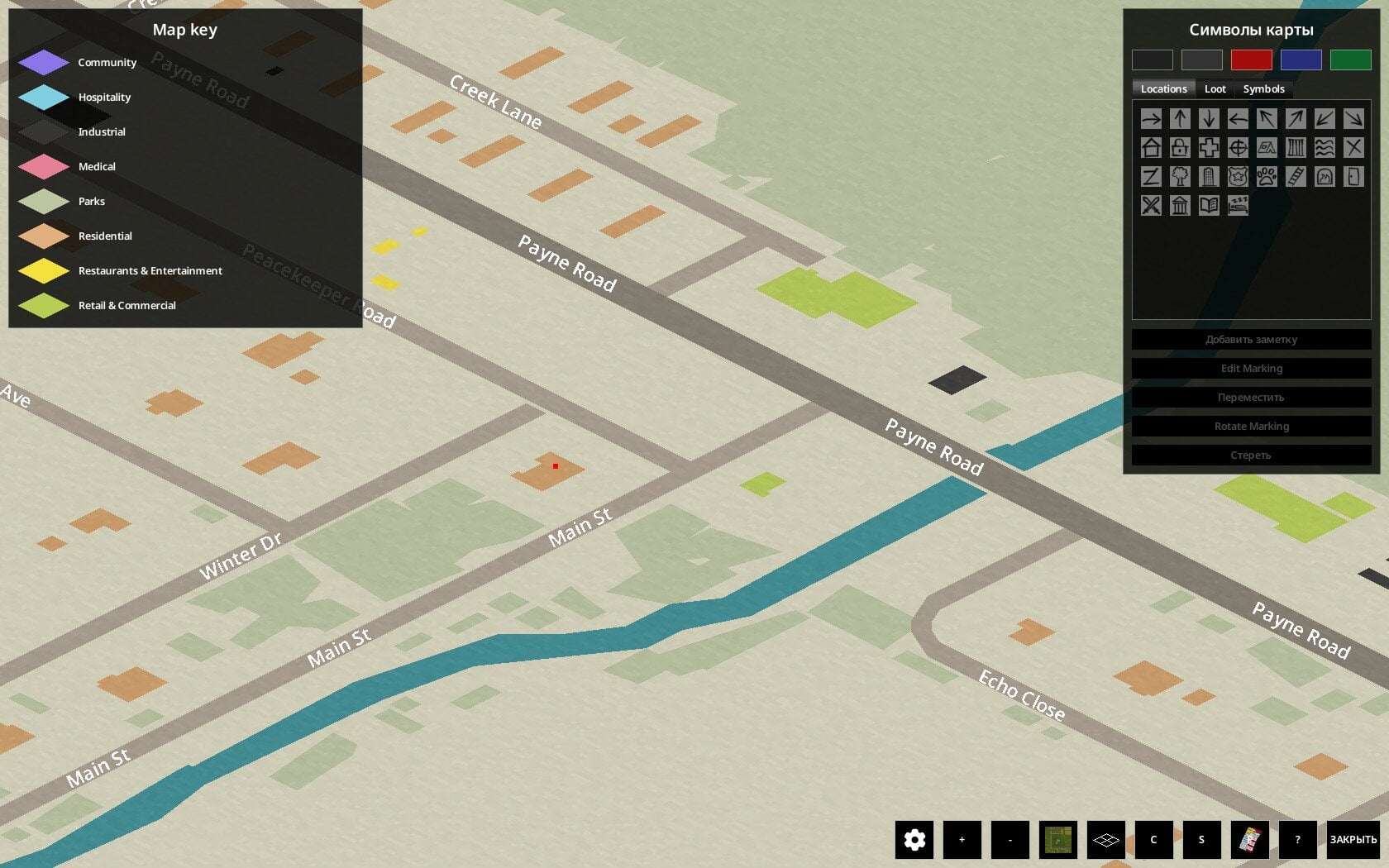
Task: Click the ЗАКРЫТЬ close button
Action: (1353, 840)
